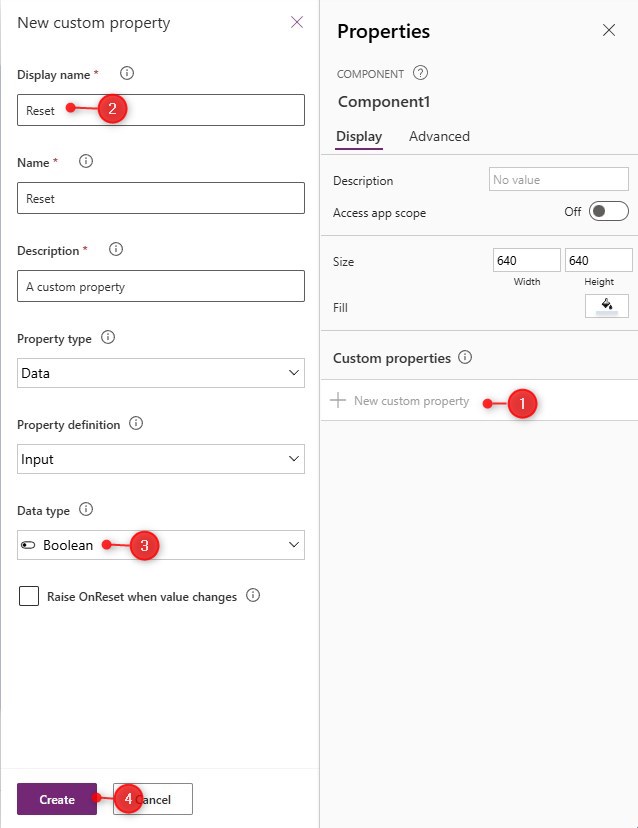The width and height of the screenshot is (638, 828).
Task: Click info icon next to Property type
Action: 108,337
